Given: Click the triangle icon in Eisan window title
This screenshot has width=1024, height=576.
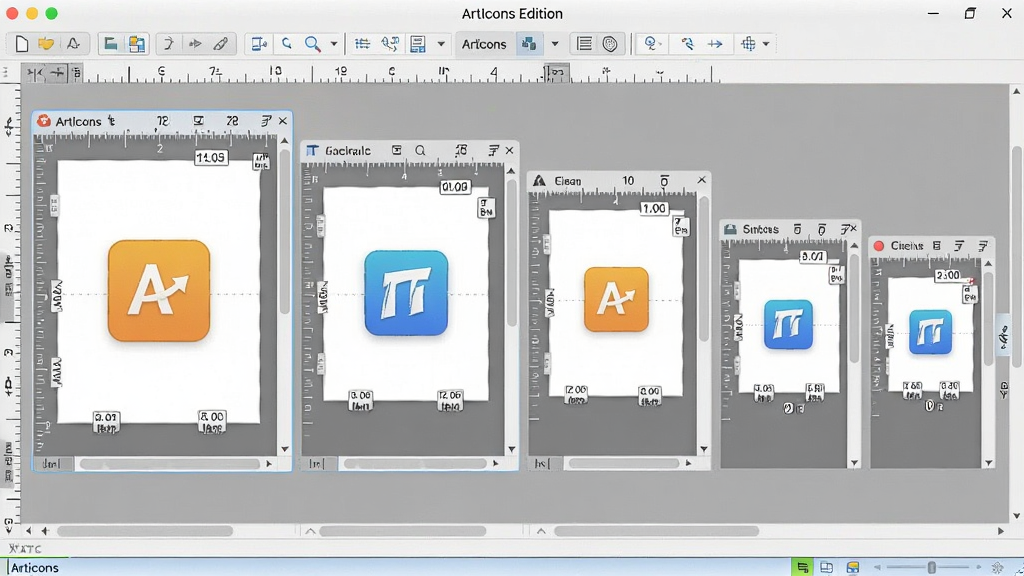Looking at the screenshot, I should [x=539, y=181].
